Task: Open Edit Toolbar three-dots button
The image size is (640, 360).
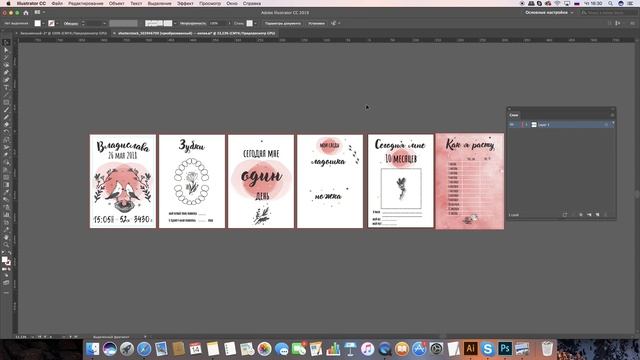Action: point(6,293)
